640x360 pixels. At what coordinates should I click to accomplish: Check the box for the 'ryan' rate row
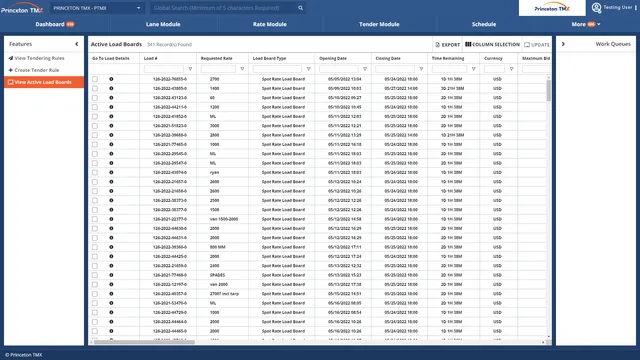click(95, 173)
